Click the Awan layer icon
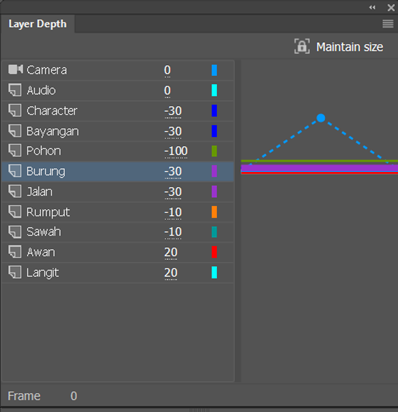The image size is (398, 412). [15, 252]
